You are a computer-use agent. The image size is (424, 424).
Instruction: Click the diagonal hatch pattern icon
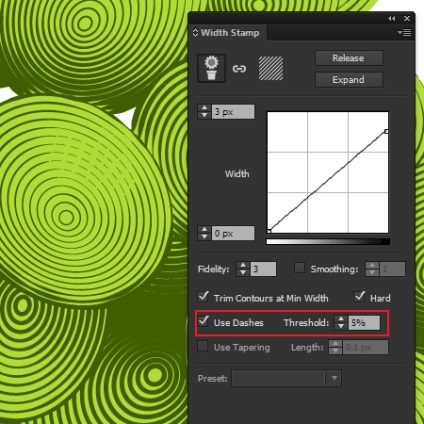click(271, 68)
